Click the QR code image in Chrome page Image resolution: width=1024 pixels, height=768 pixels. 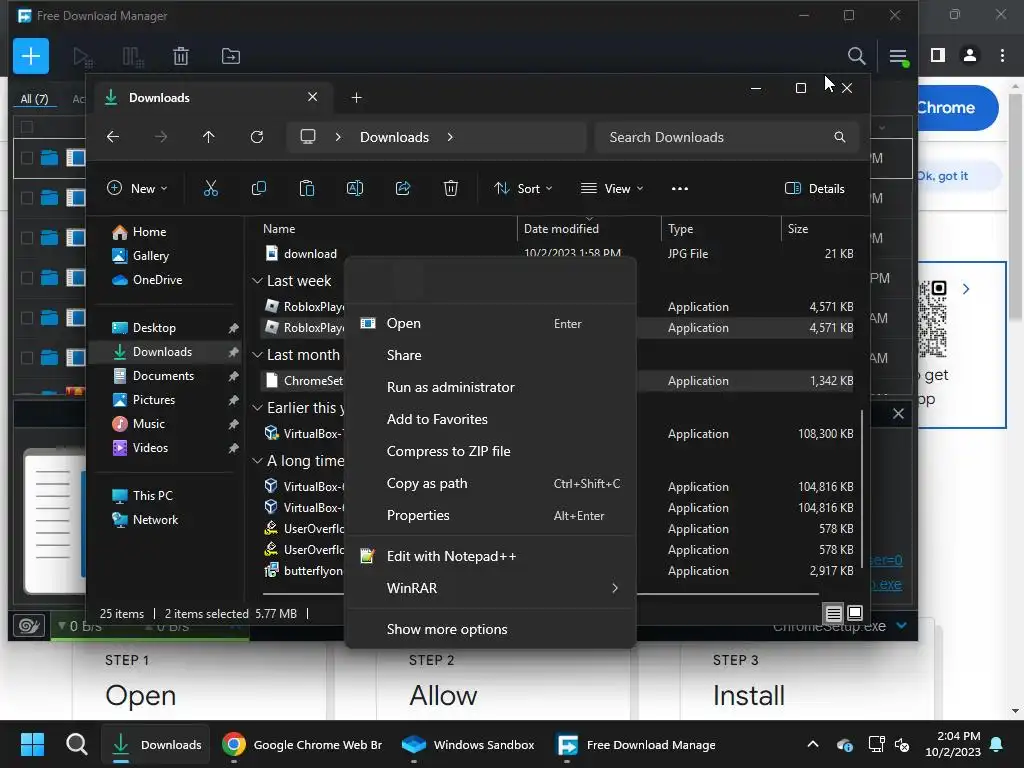(x=933, y=319)
